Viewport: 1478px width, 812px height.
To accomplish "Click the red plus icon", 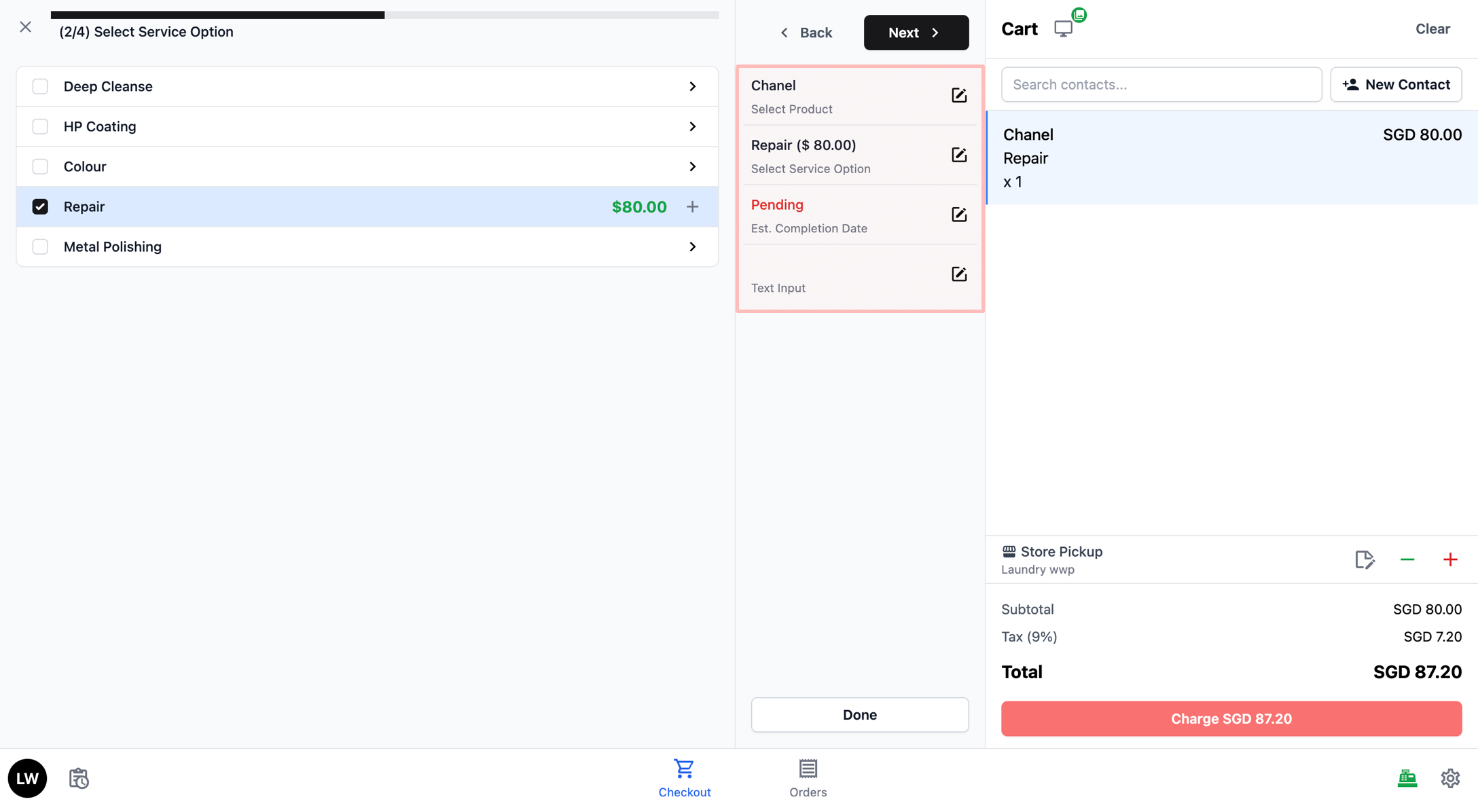I will 1449,559.
